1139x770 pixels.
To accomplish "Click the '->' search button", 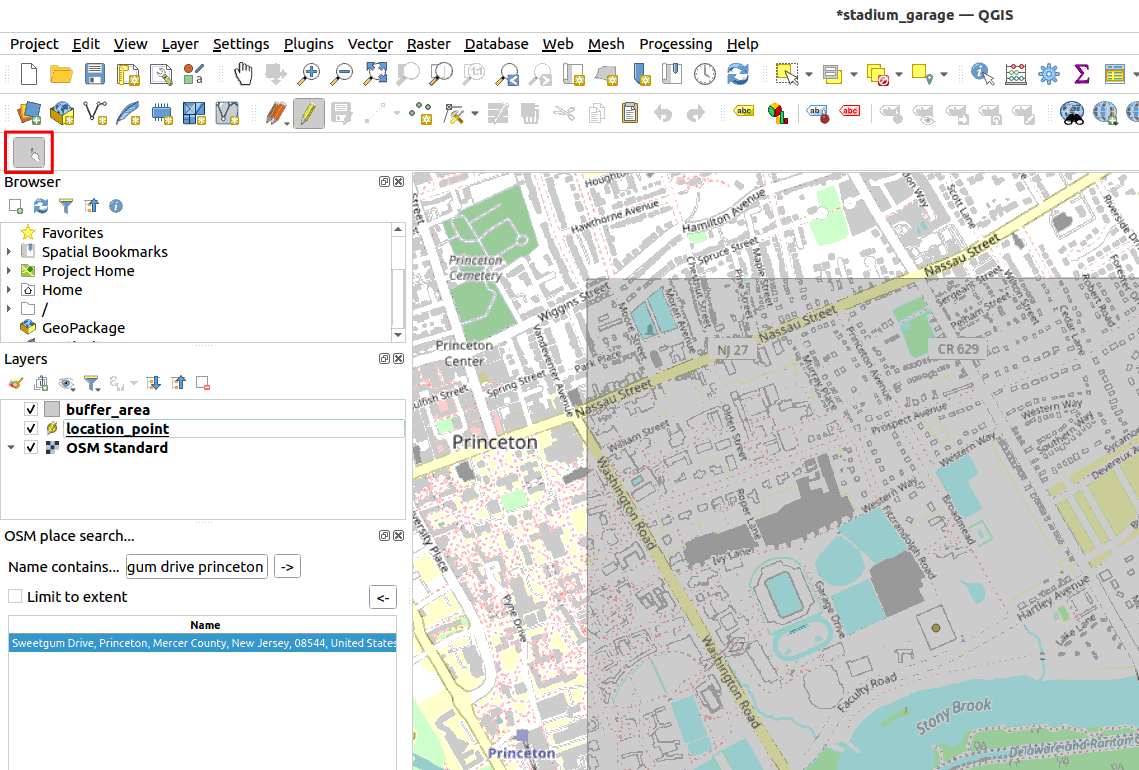I will coord(287,567).
